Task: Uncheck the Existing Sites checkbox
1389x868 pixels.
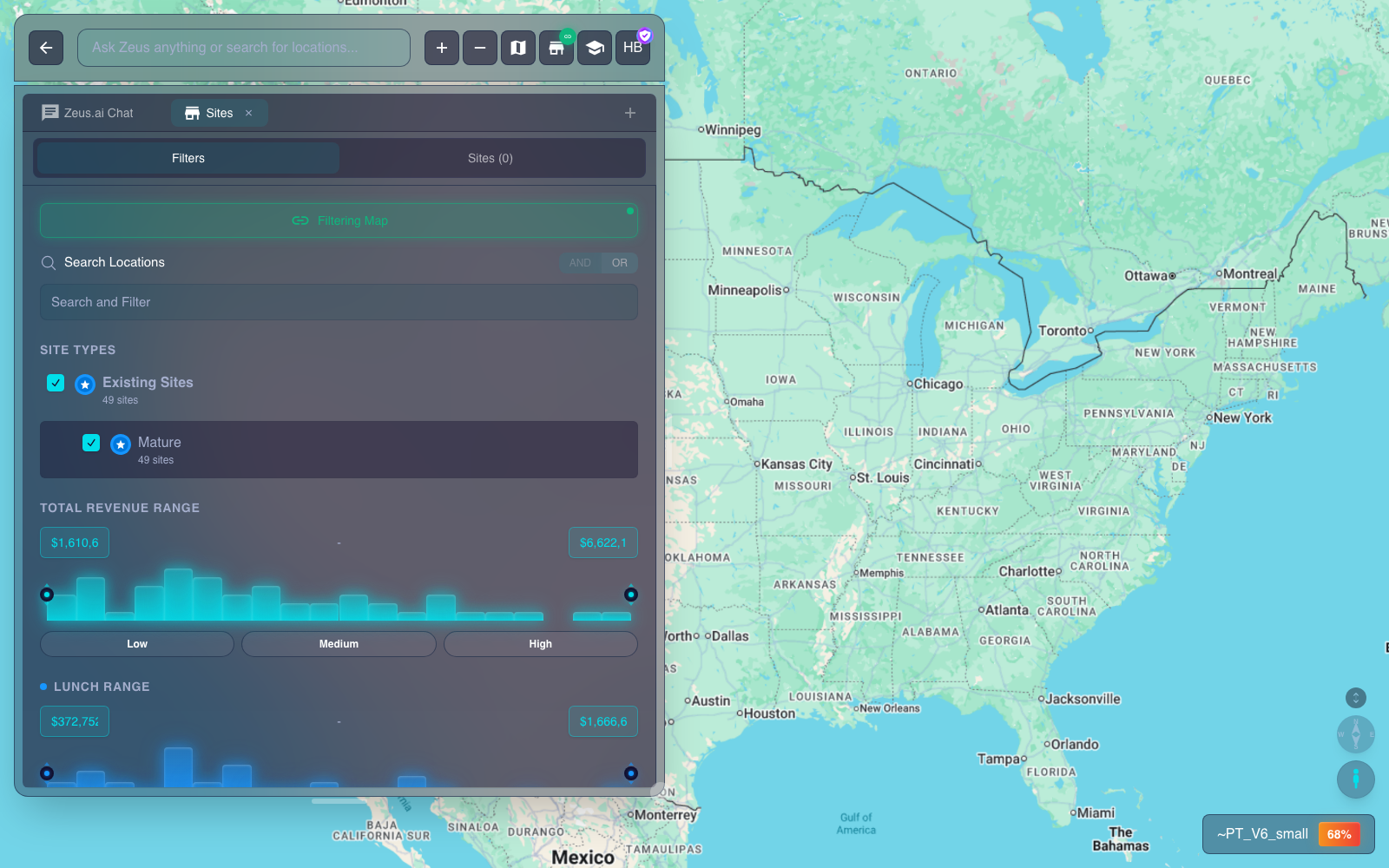Action: (x=56, y=383)
